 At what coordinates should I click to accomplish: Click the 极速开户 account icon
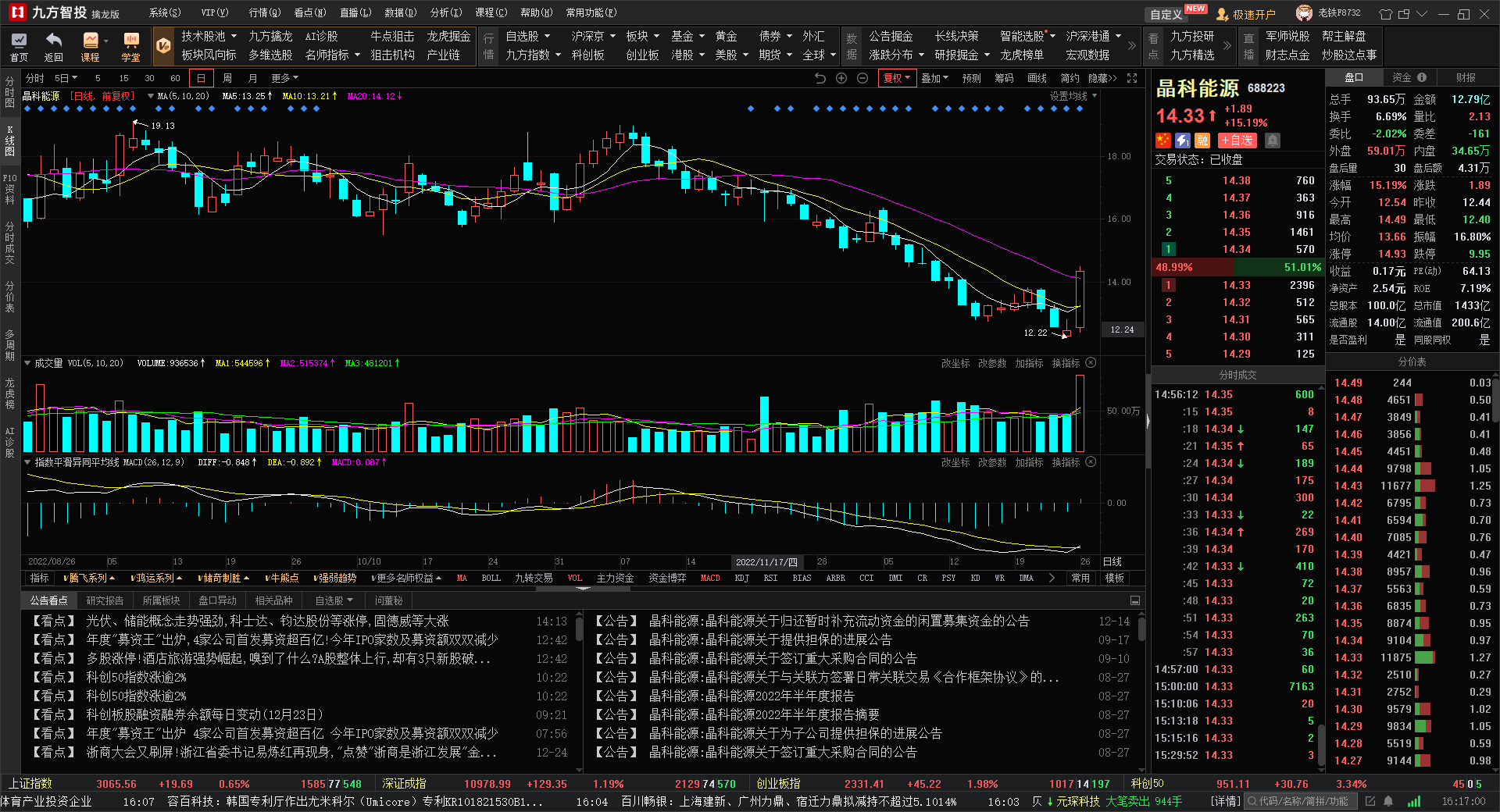click(1223, 14)
